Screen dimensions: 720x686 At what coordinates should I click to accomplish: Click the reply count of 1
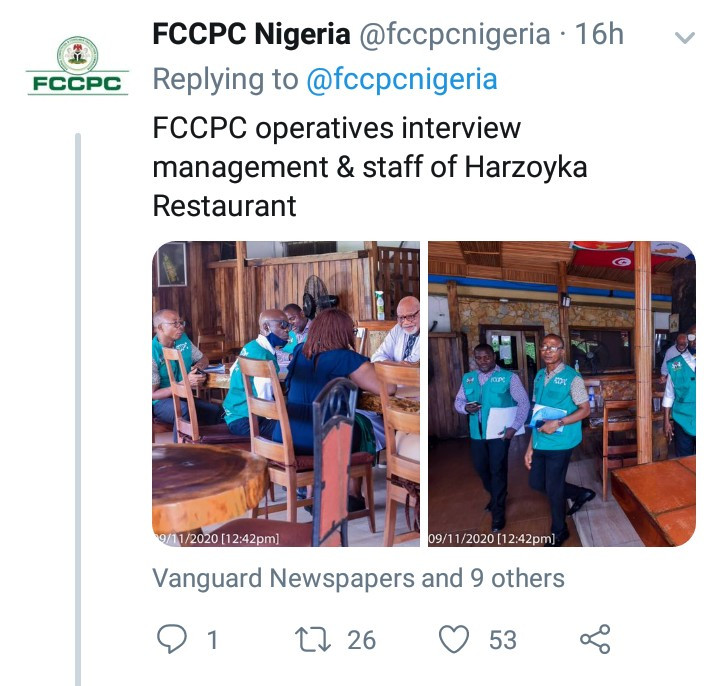(211, 639)
